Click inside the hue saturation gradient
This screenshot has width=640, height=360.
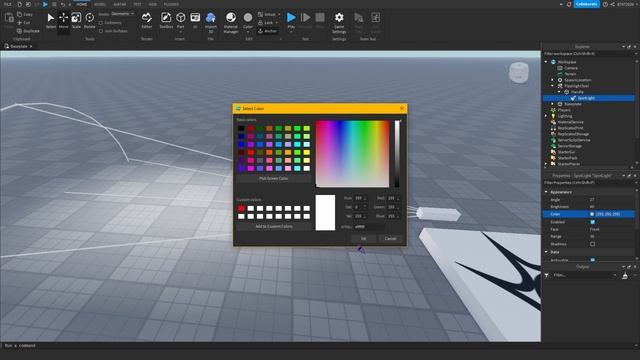coord(353,154)
